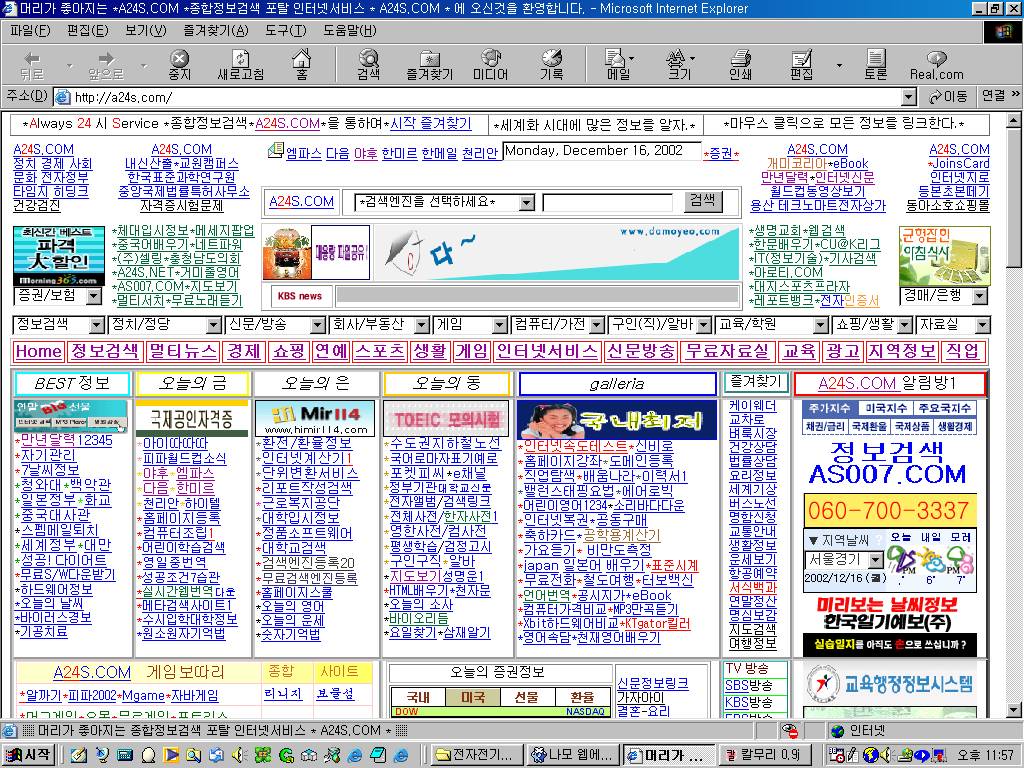
Task: Open the 시작 Start button on the taskbar
Action: (27, 755)
